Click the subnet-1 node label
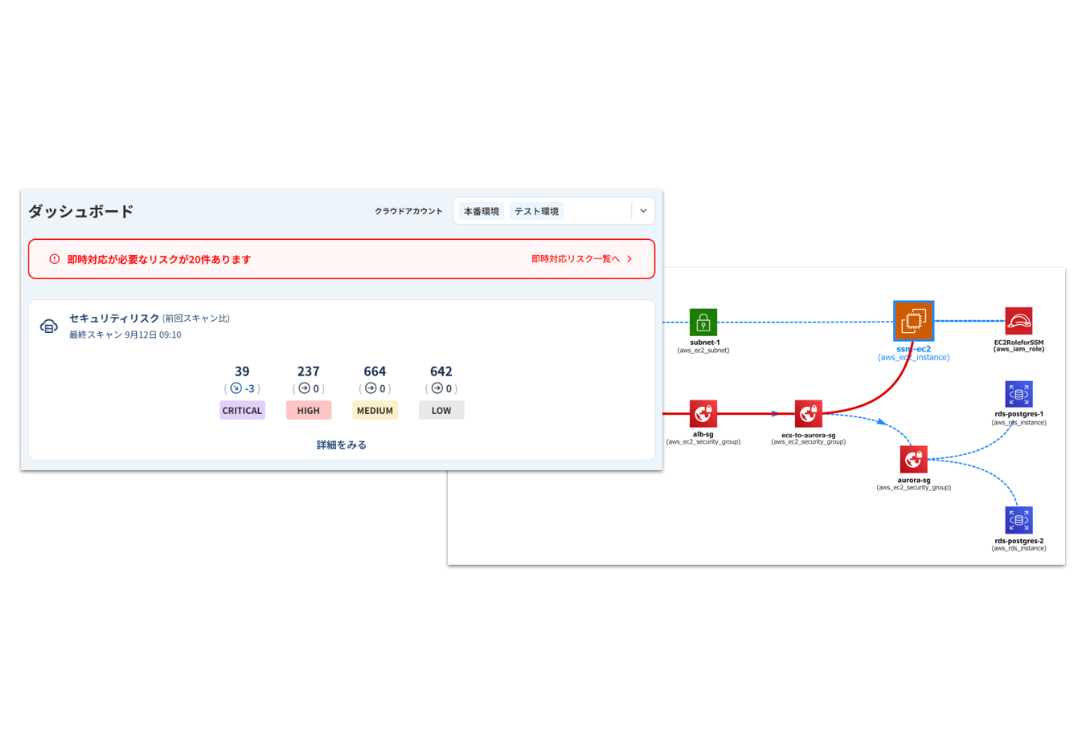1085x753 pixels. pyautogui.click(x=704, y=343)
